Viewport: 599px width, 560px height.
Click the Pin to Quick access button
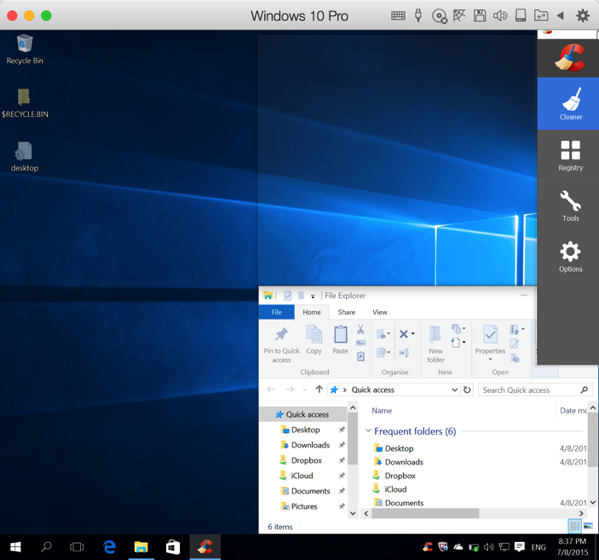coord(282,344)
